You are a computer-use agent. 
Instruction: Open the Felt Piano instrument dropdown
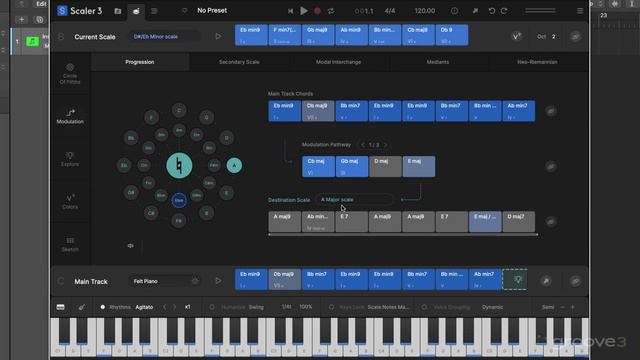164,281
